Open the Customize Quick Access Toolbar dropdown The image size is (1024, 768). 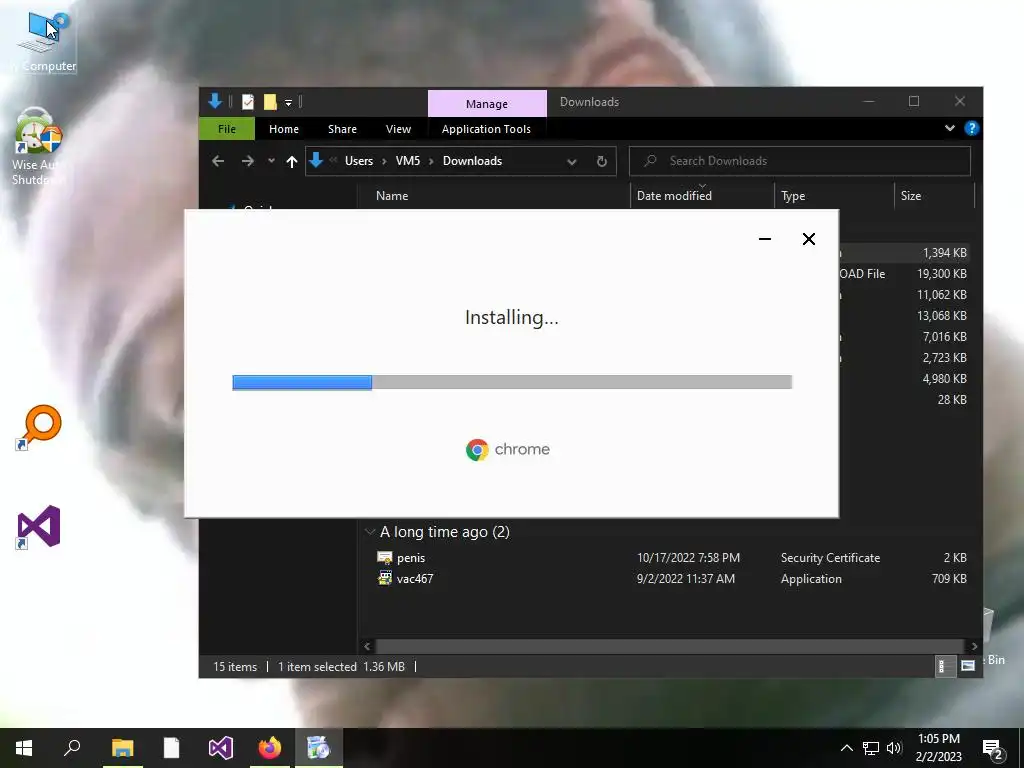coord(288,103)
